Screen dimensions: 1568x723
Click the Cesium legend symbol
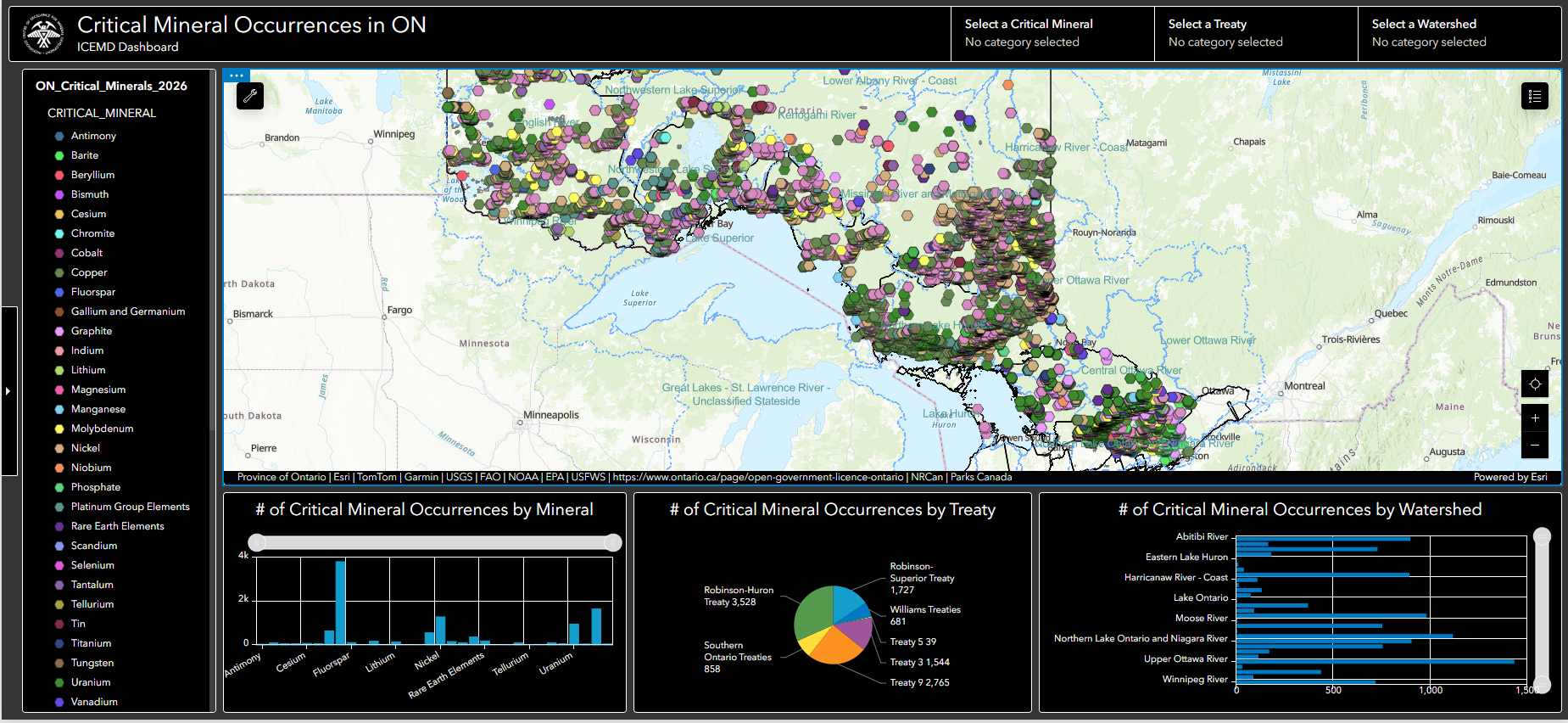tap(59, 214)
